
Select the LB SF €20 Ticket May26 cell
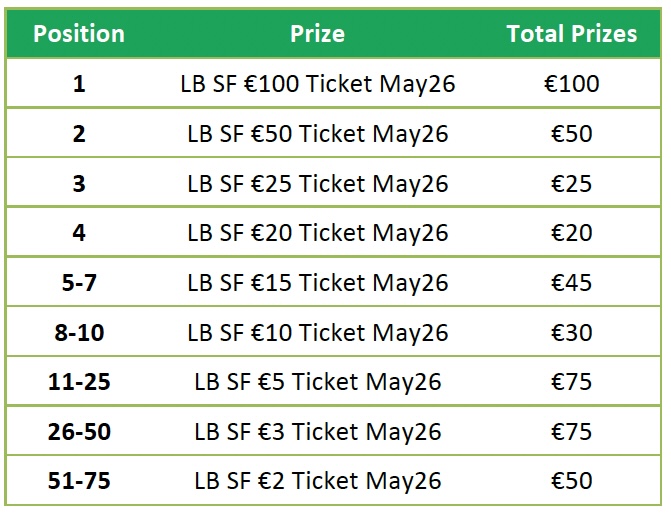coord(317,233)
